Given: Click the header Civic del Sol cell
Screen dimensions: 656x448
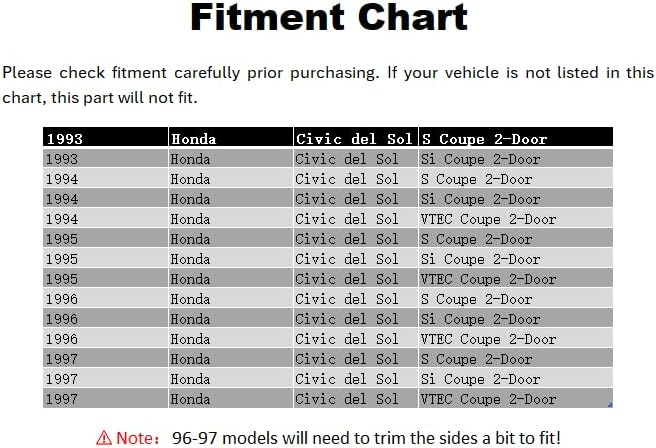Looking at the screenshot, I should [356, 137].
